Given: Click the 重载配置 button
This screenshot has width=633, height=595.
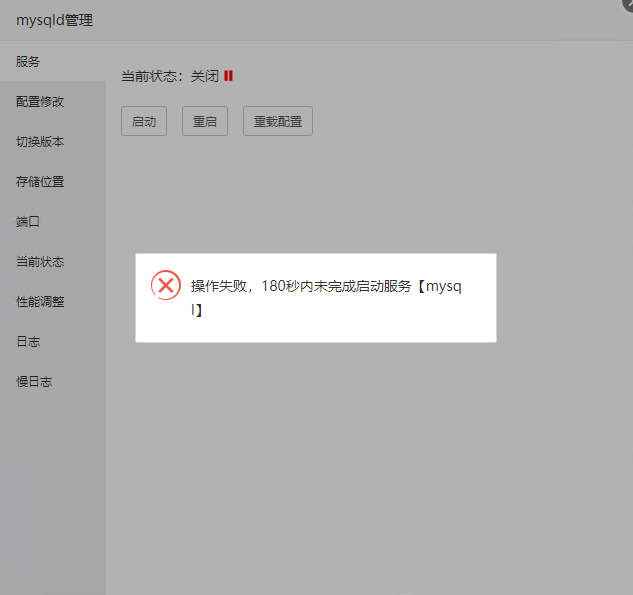Looking at the screenshot, I should tap(278, 121).
